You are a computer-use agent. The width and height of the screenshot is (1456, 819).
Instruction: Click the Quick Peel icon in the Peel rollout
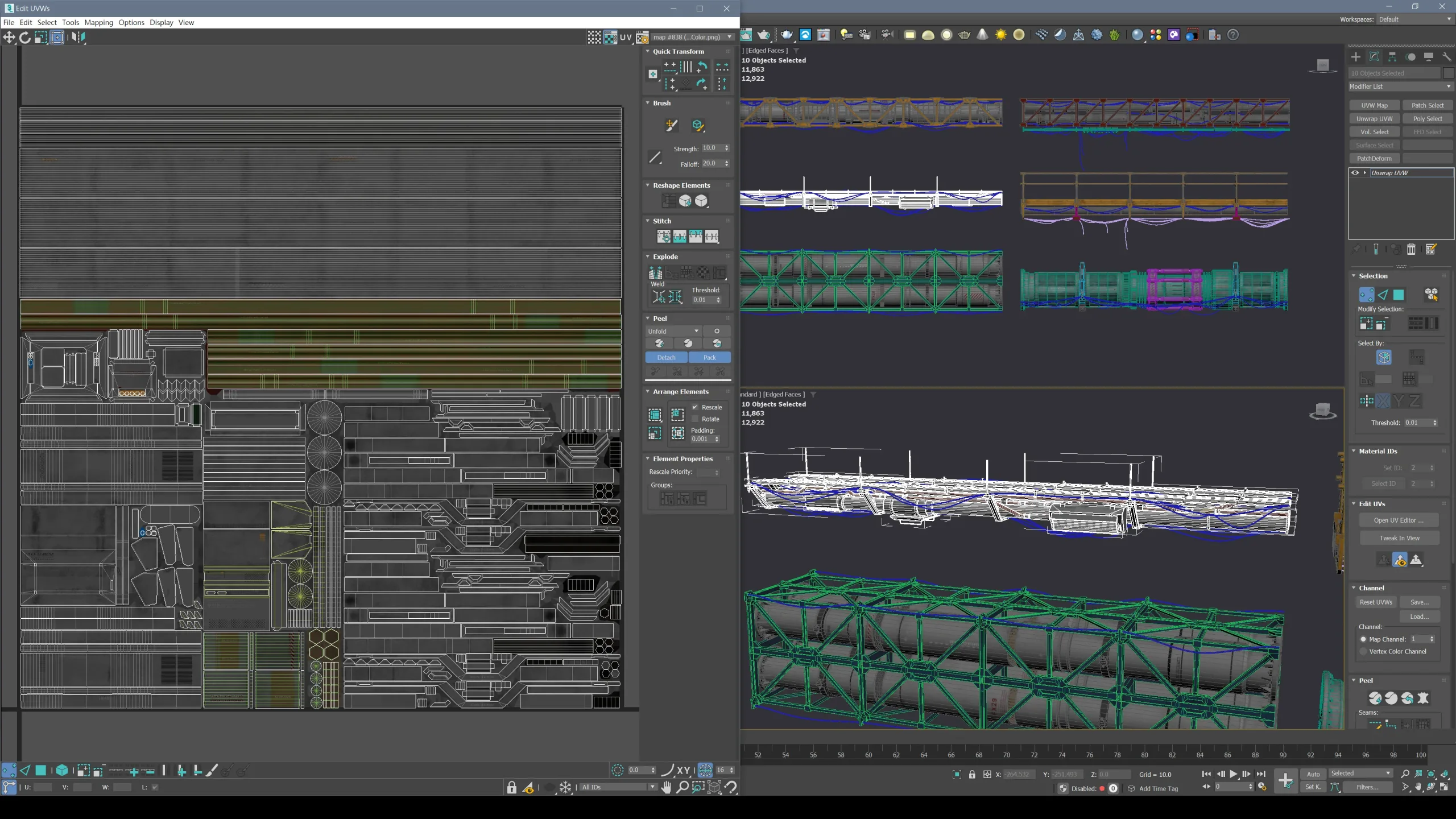659,344
